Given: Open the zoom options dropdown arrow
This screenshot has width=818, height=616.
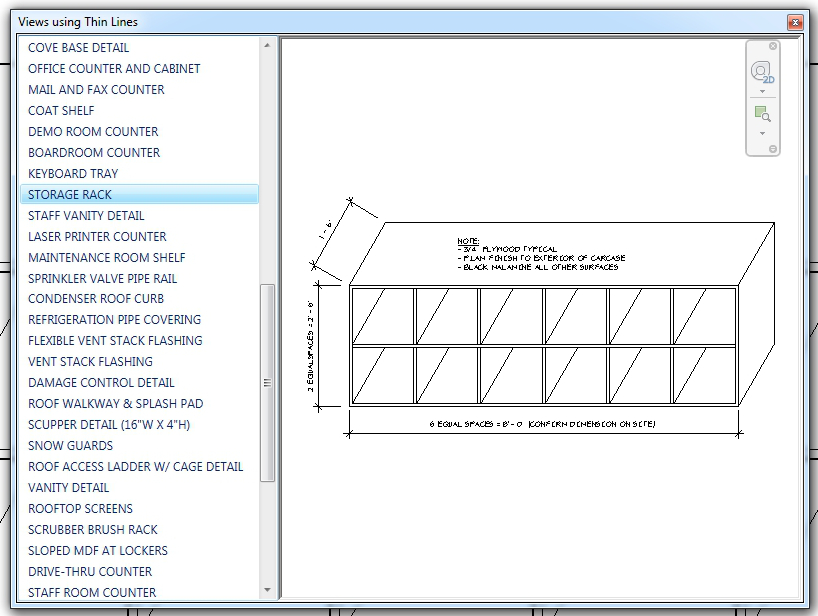Looking at the screenshot, I should pyautogui.click(x=763, y=134).
